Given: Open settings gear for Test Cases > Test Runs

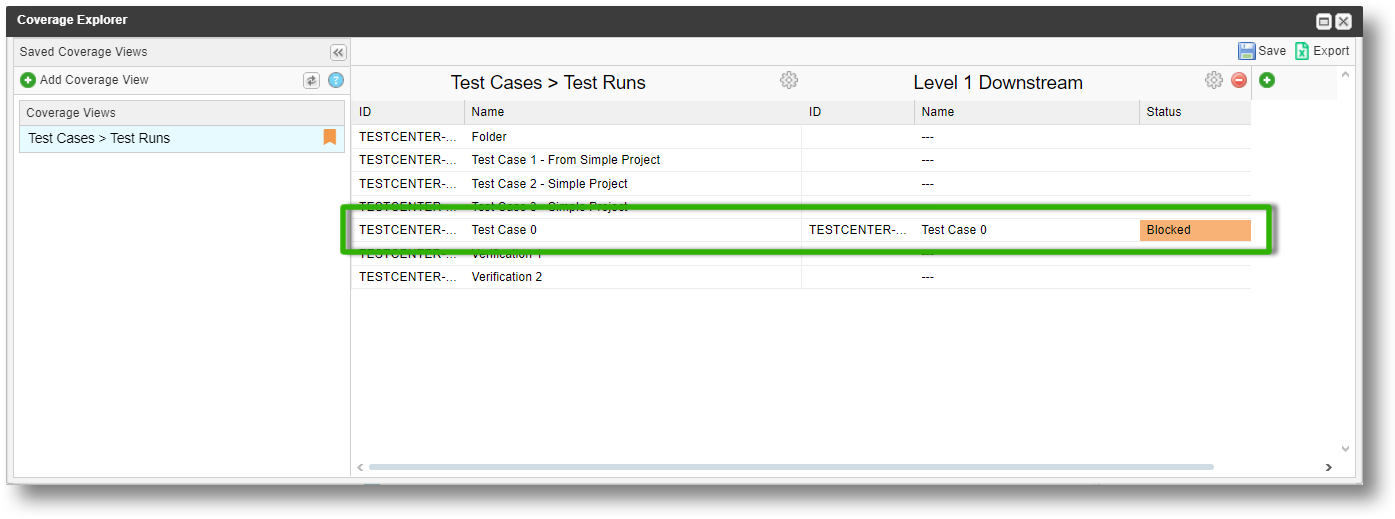Looking at the screenshot, I should pyautogui.click(x=789, y=80).
